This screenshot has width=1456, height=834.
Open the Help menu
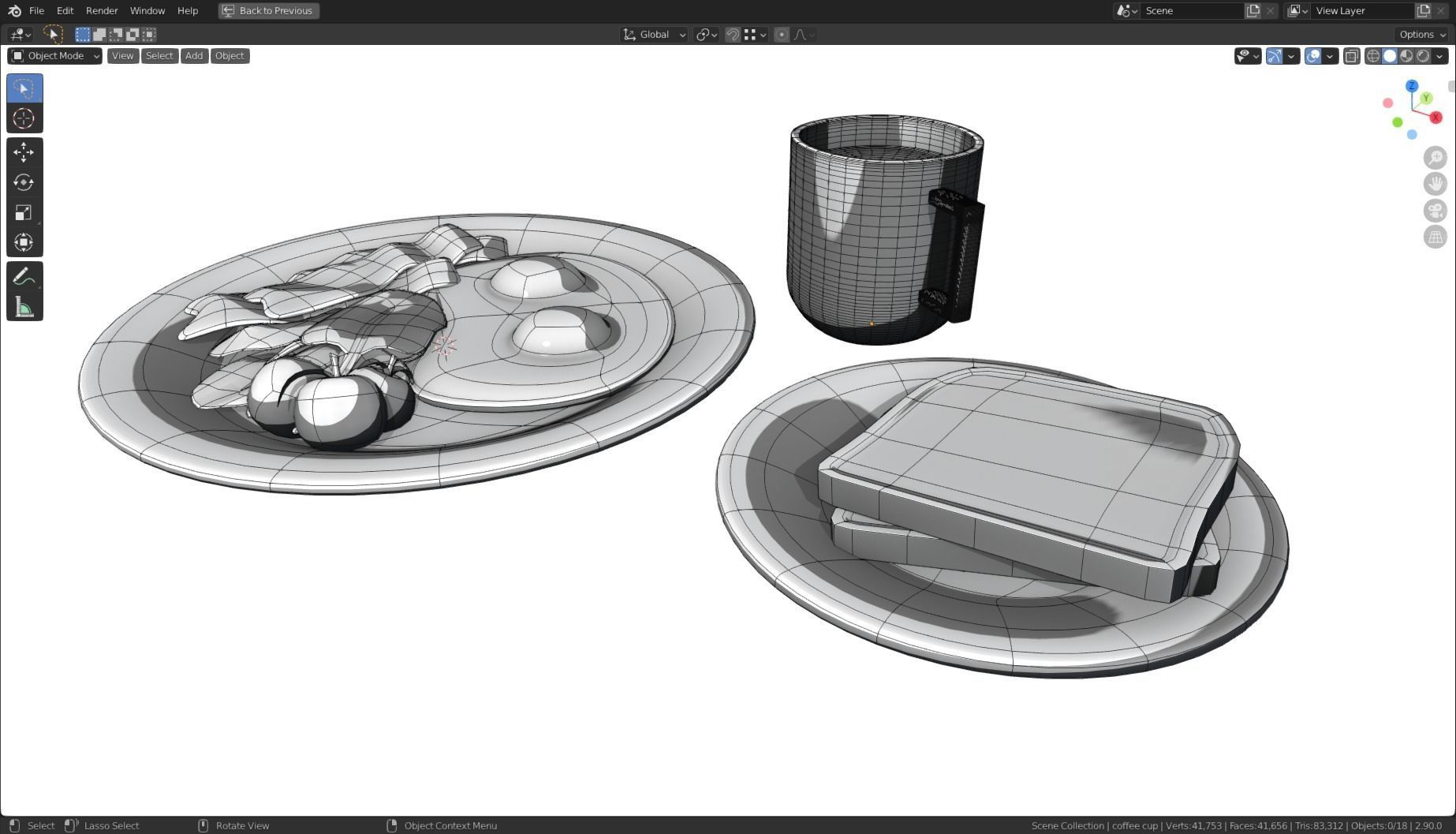188,11
